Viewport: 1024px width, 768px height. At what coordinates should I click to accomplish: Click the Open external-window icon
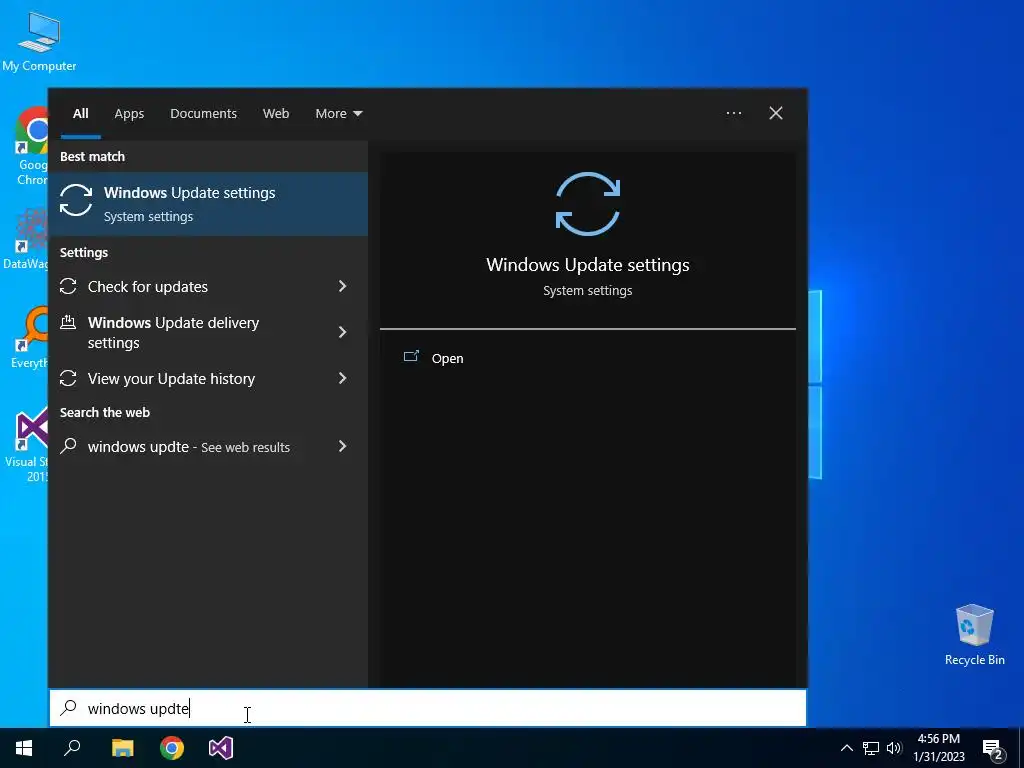pyautogui.click(x=411, y=357)
